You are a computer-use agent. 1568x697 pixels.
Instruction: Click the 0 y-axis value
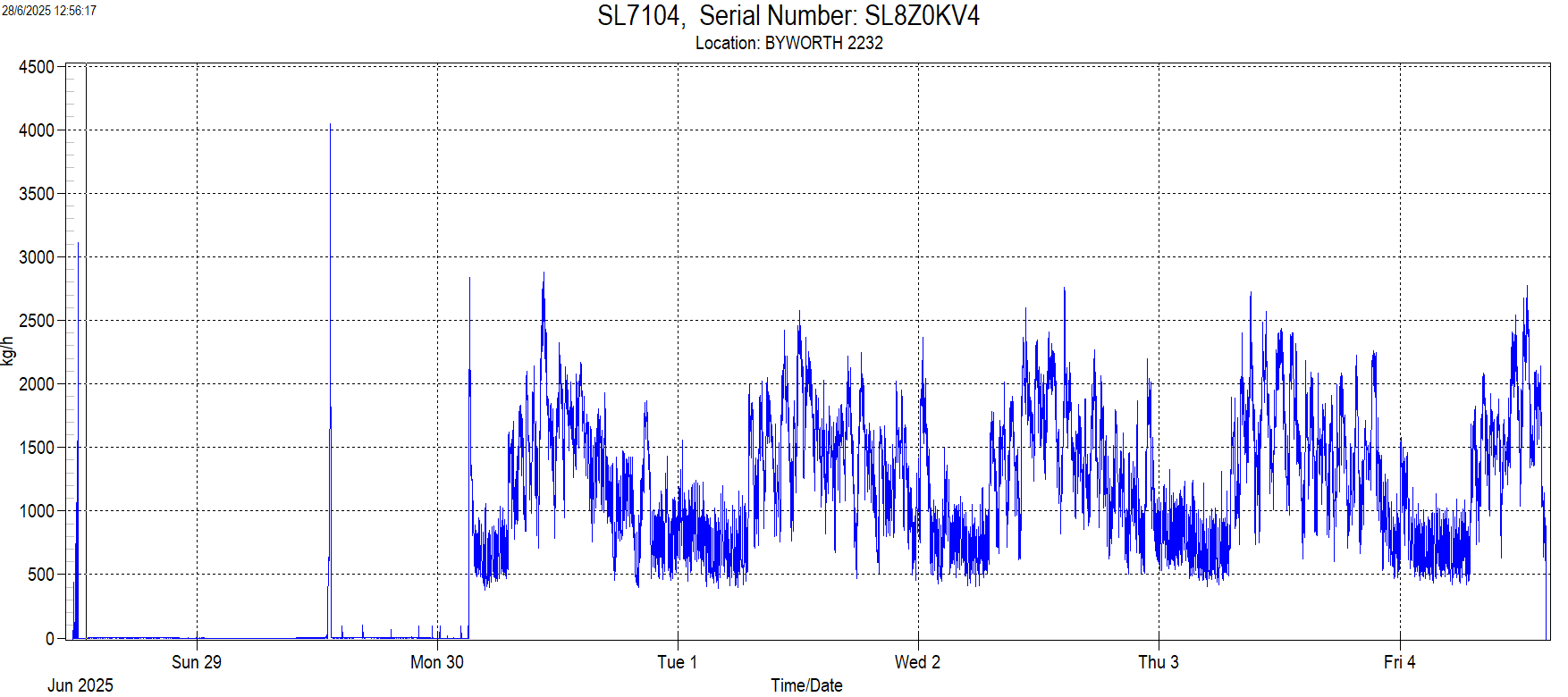(x=51, y=638)
